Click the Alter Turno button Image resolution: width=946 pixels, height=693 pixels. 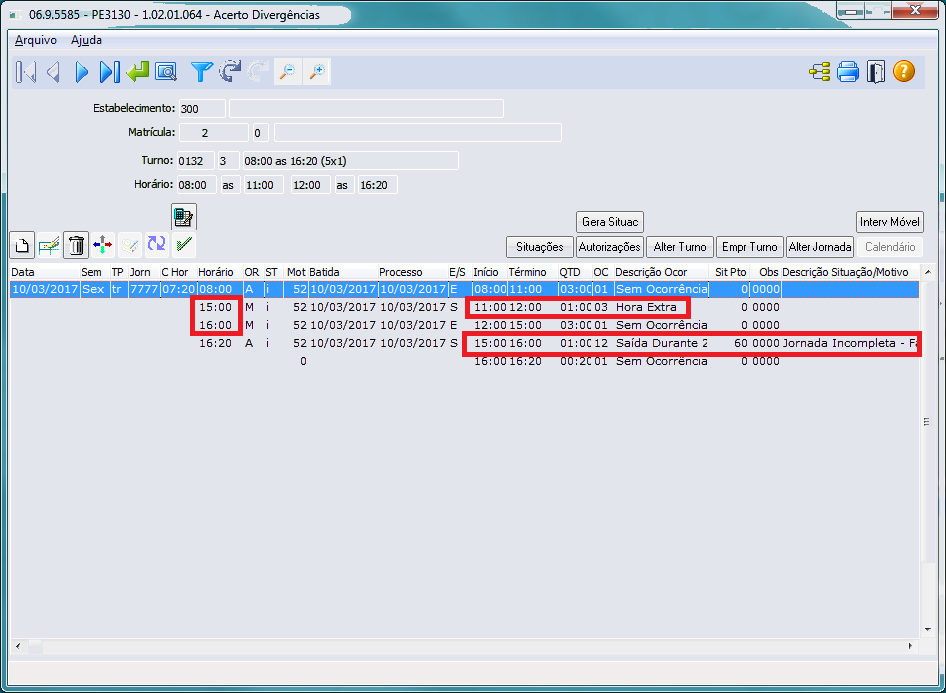coord(680,247)
